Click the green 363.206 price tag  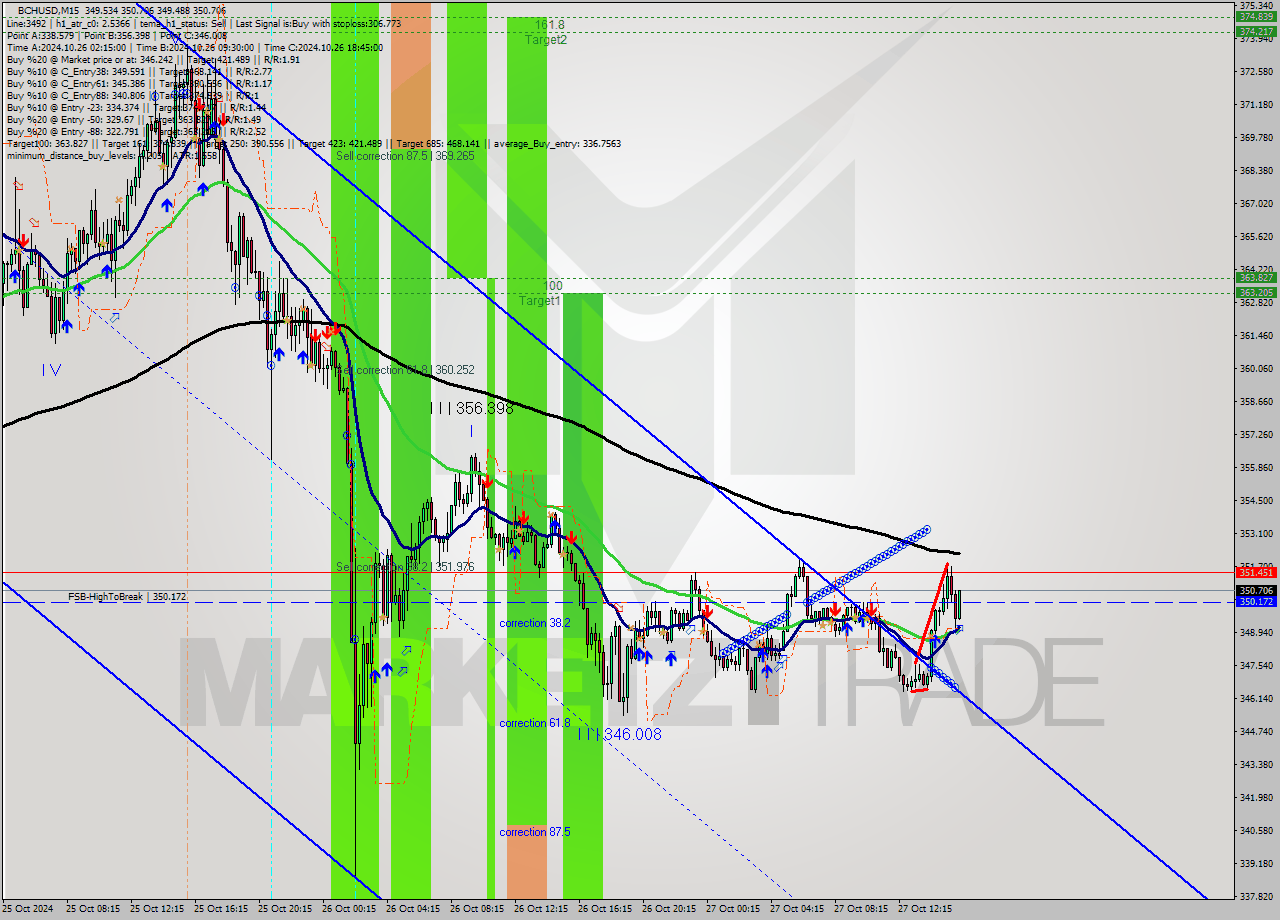point(1256,293)
